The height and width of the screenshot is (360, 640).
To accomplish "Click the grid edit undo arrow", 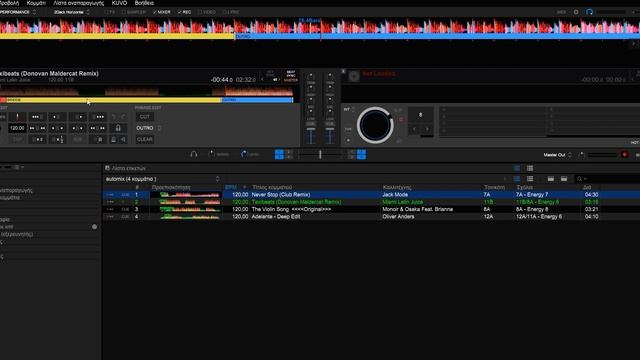I will (x=113, y=117).
